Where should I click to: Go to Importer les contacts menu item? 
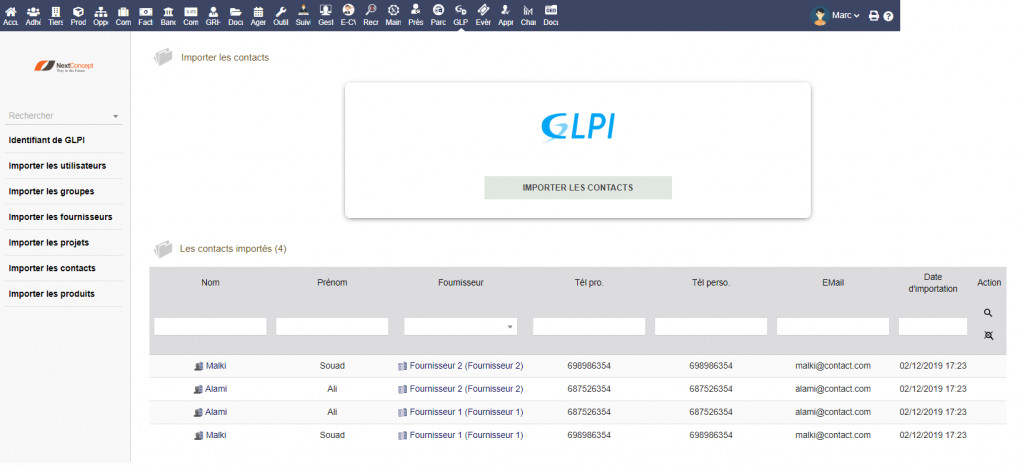point(52,269)
